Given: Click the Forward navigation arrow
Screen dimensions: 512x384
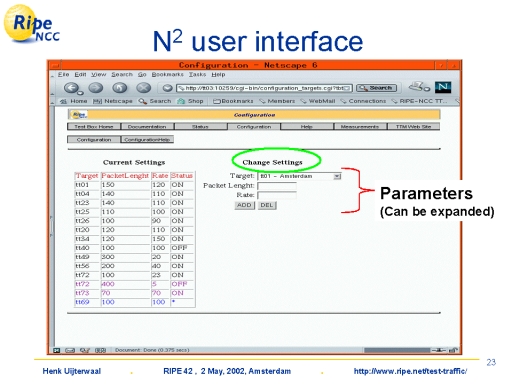Looking at the screenshot, I should click(96, 88).
